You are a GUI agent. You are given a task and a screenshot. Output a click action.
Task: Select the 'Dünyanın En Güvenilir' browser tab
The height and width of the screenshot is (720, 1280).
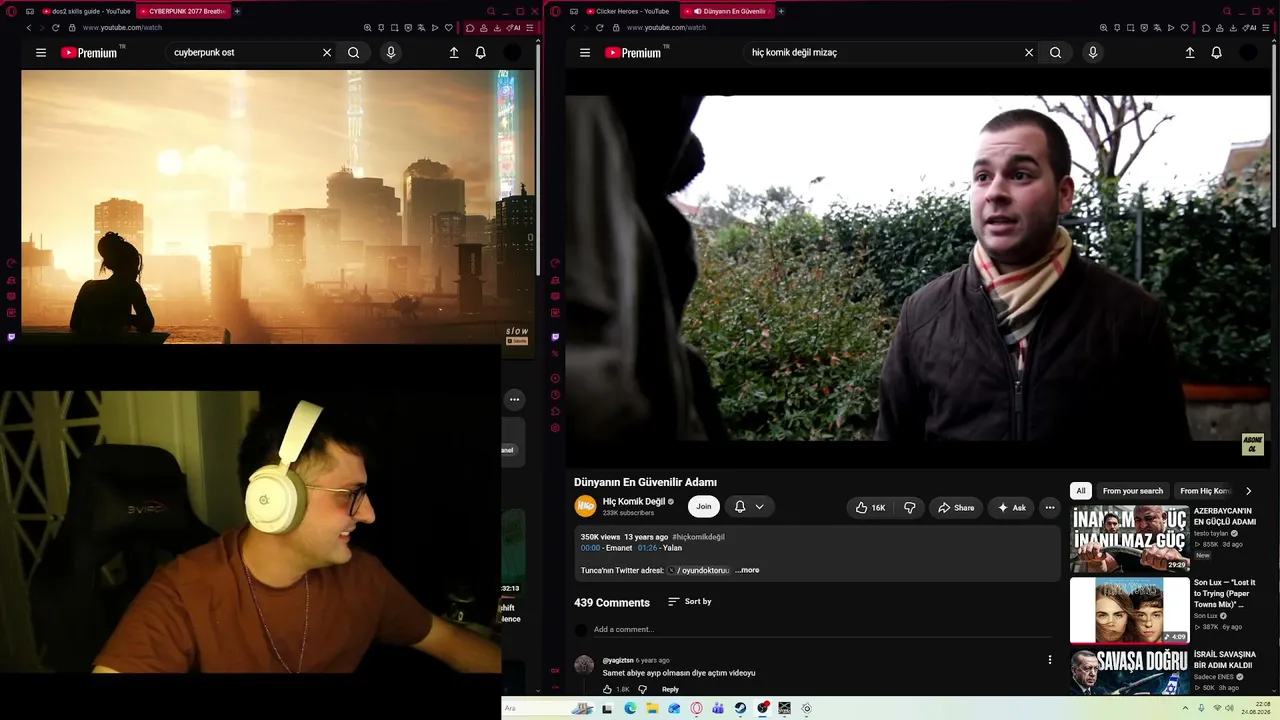coord(728,11)
